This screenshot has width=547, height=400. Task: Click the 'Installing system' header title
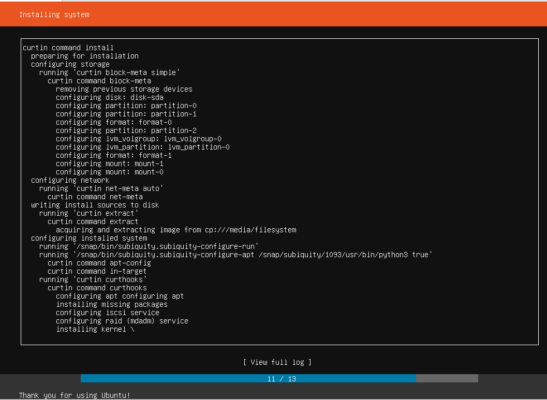(54, 15)
